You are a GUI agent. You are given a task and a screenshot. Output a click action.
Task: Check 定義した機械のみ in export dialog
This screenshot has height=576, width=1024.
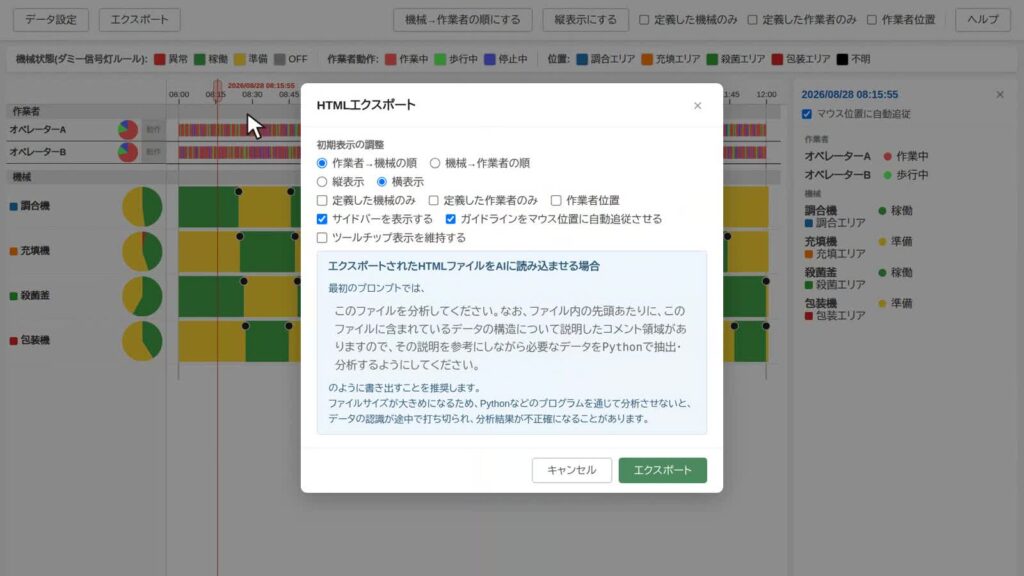(x=322, y=200)
